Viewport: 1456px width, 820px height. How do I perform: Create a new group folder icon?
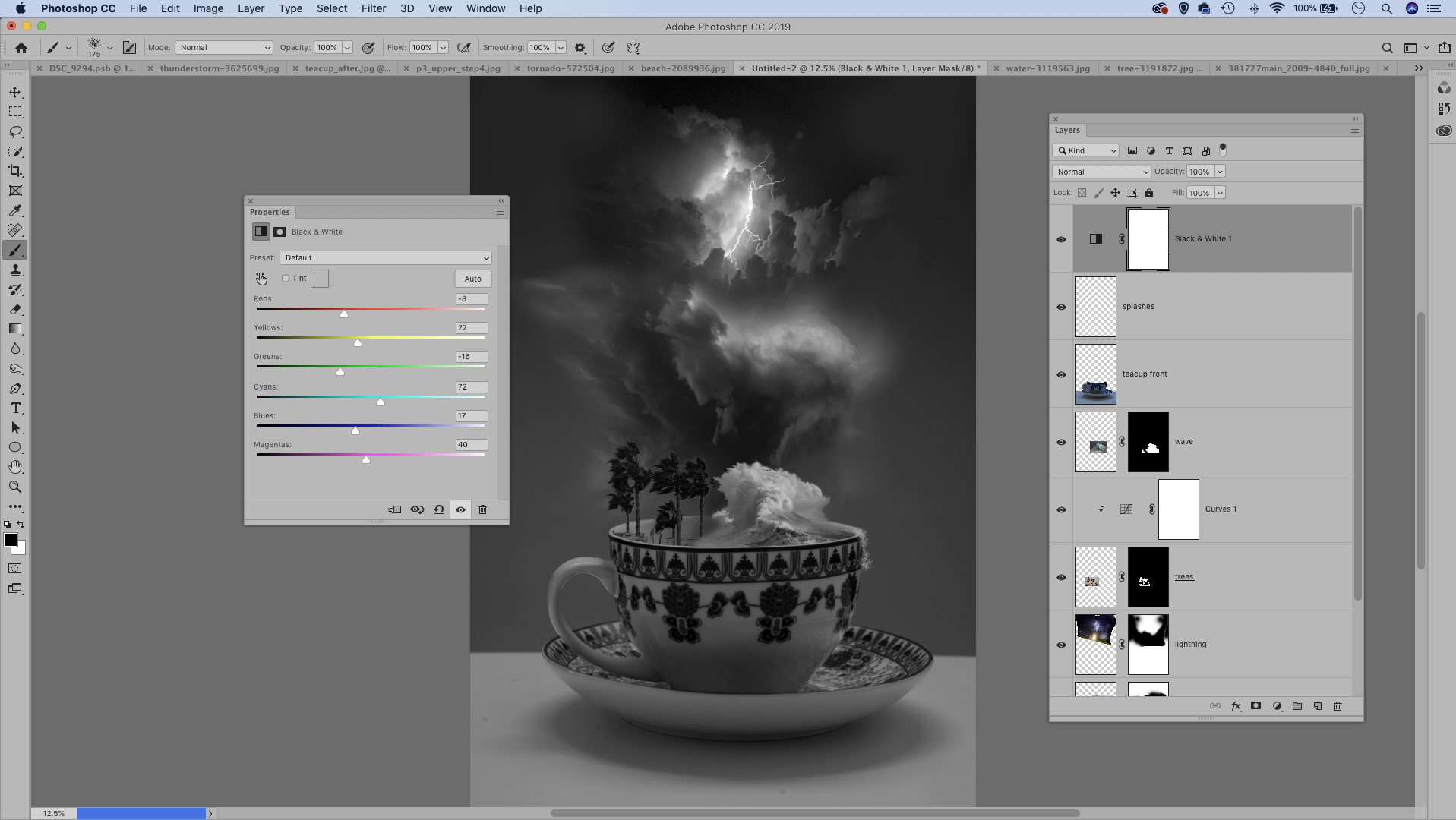tap(1297, 706)
